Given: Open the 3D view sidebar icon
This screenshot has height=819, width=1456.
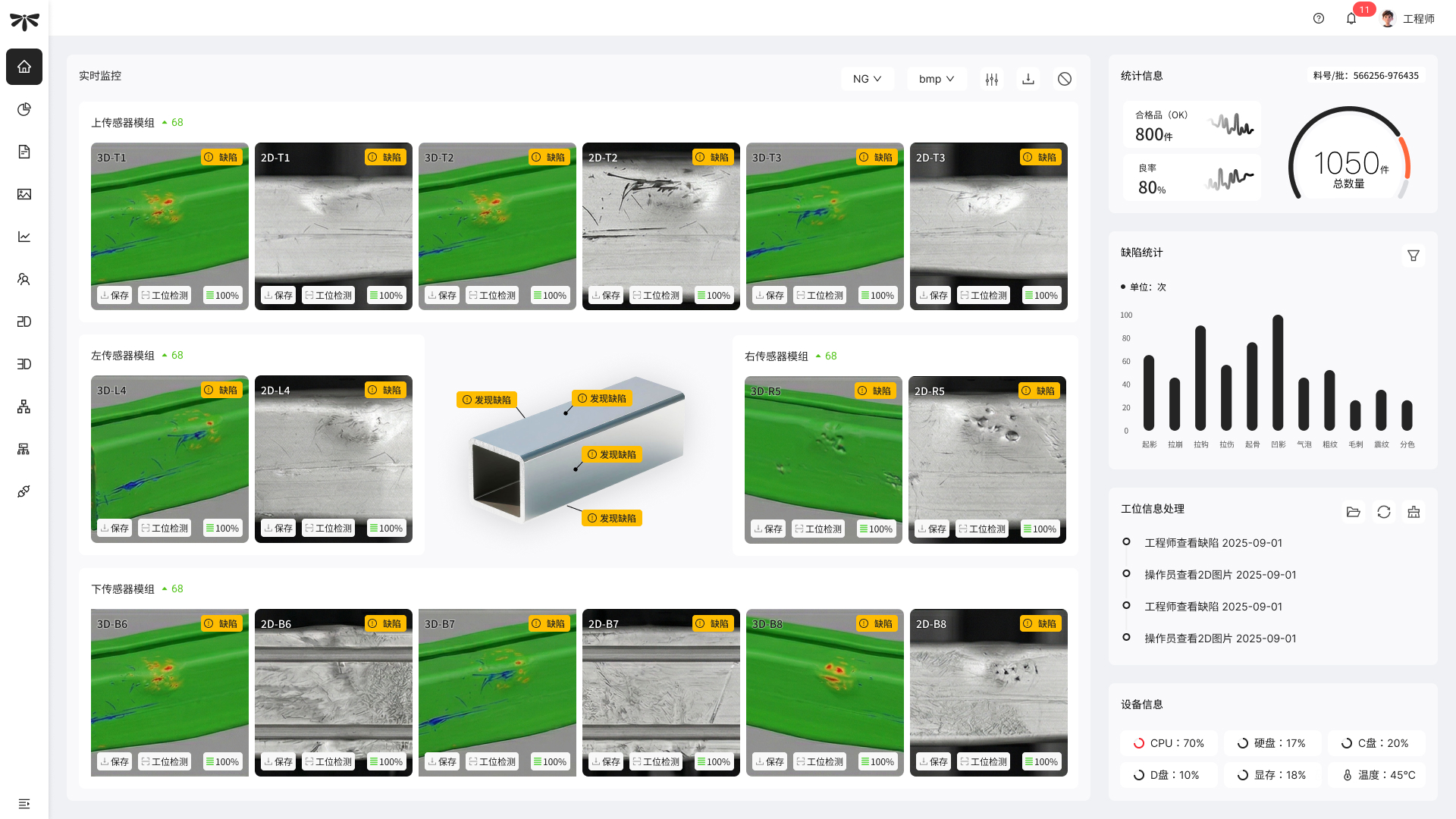Looking at the screenshot, I should coord(24,364).
